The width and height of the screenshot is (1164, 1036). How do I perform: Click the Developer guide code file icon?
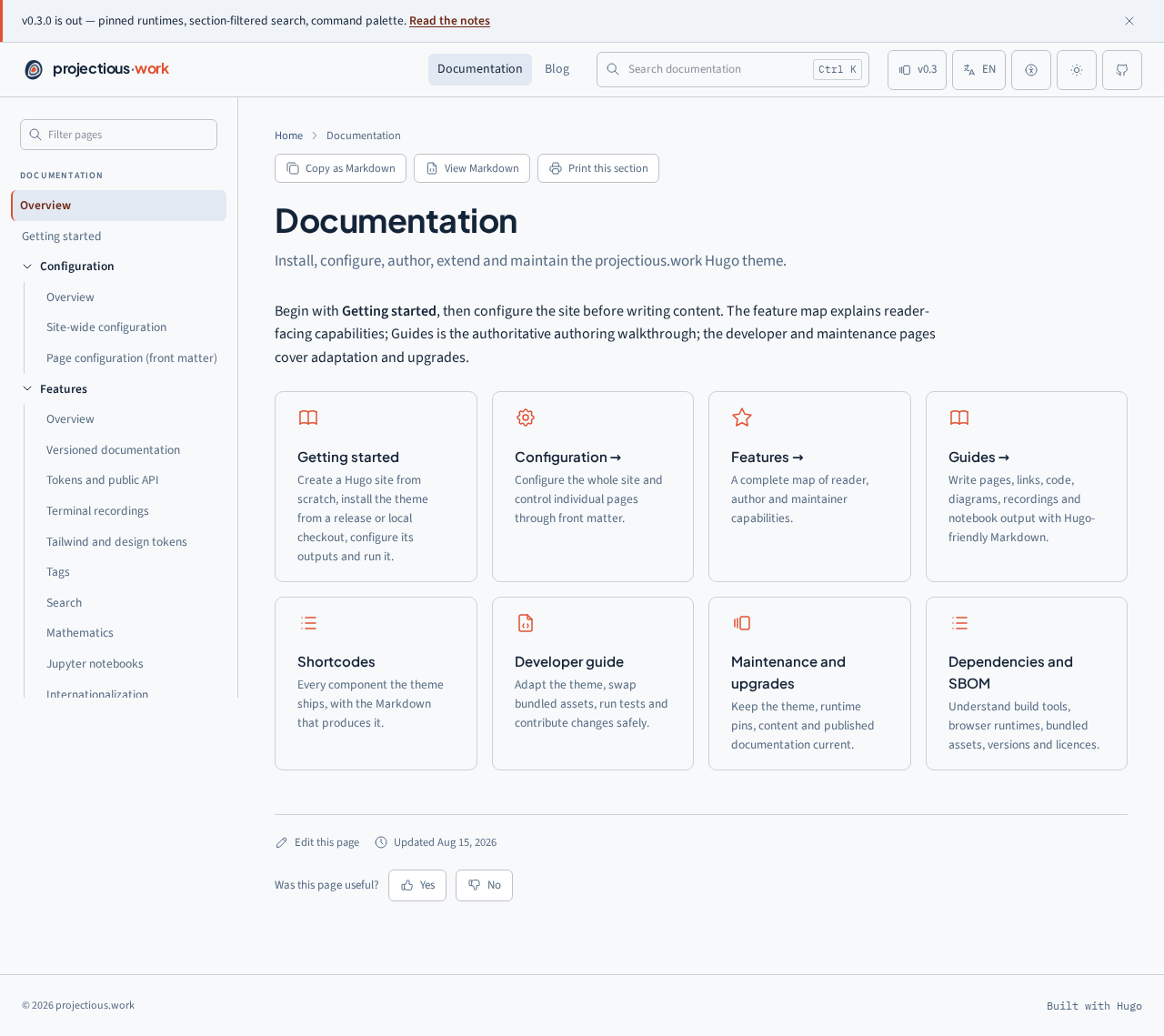click(x=526, y=623)
